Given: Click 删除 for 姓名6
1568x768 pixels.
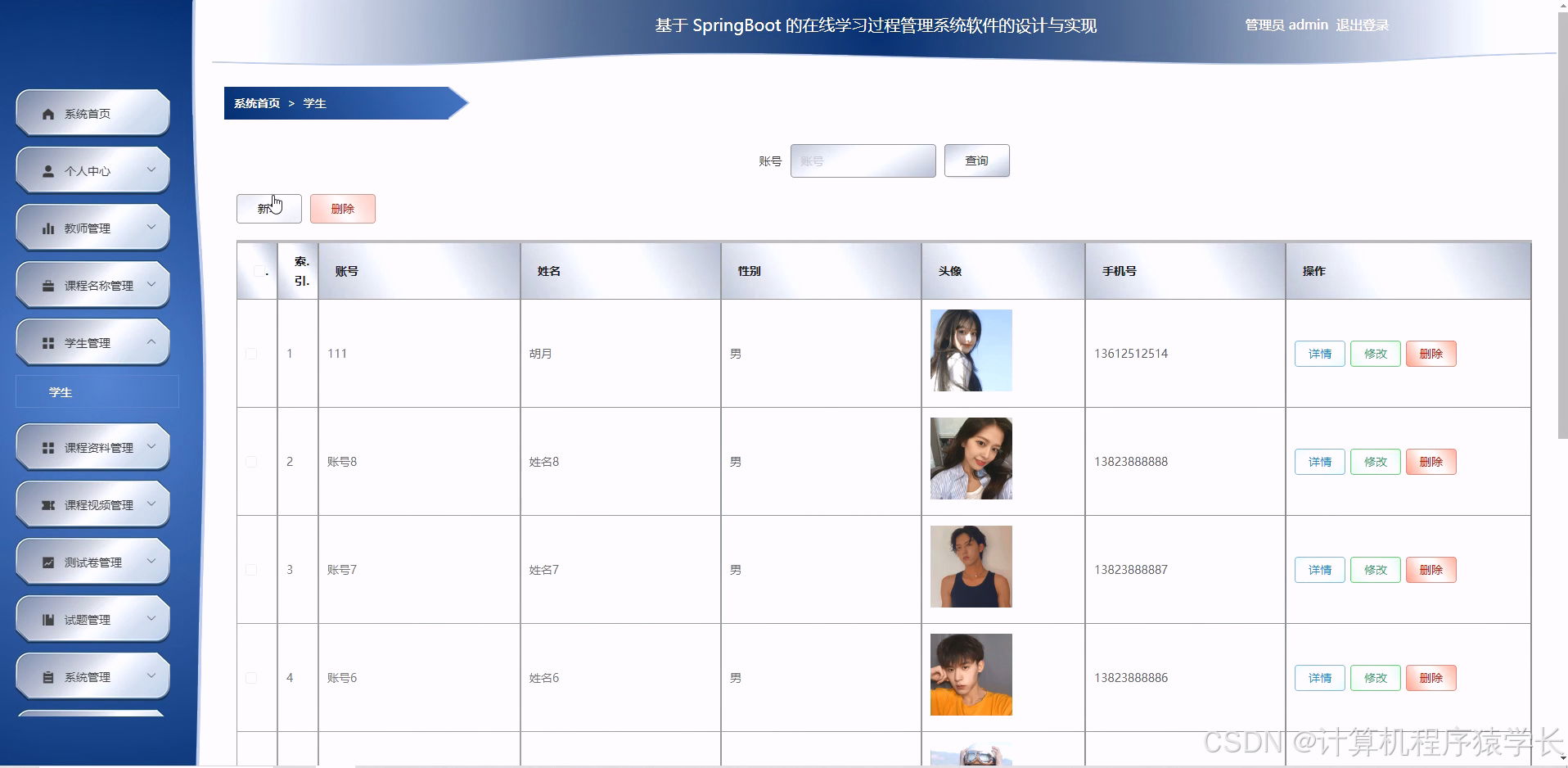Looking at the screenshot, I should pyautogui.click(x=1431, y=678).
